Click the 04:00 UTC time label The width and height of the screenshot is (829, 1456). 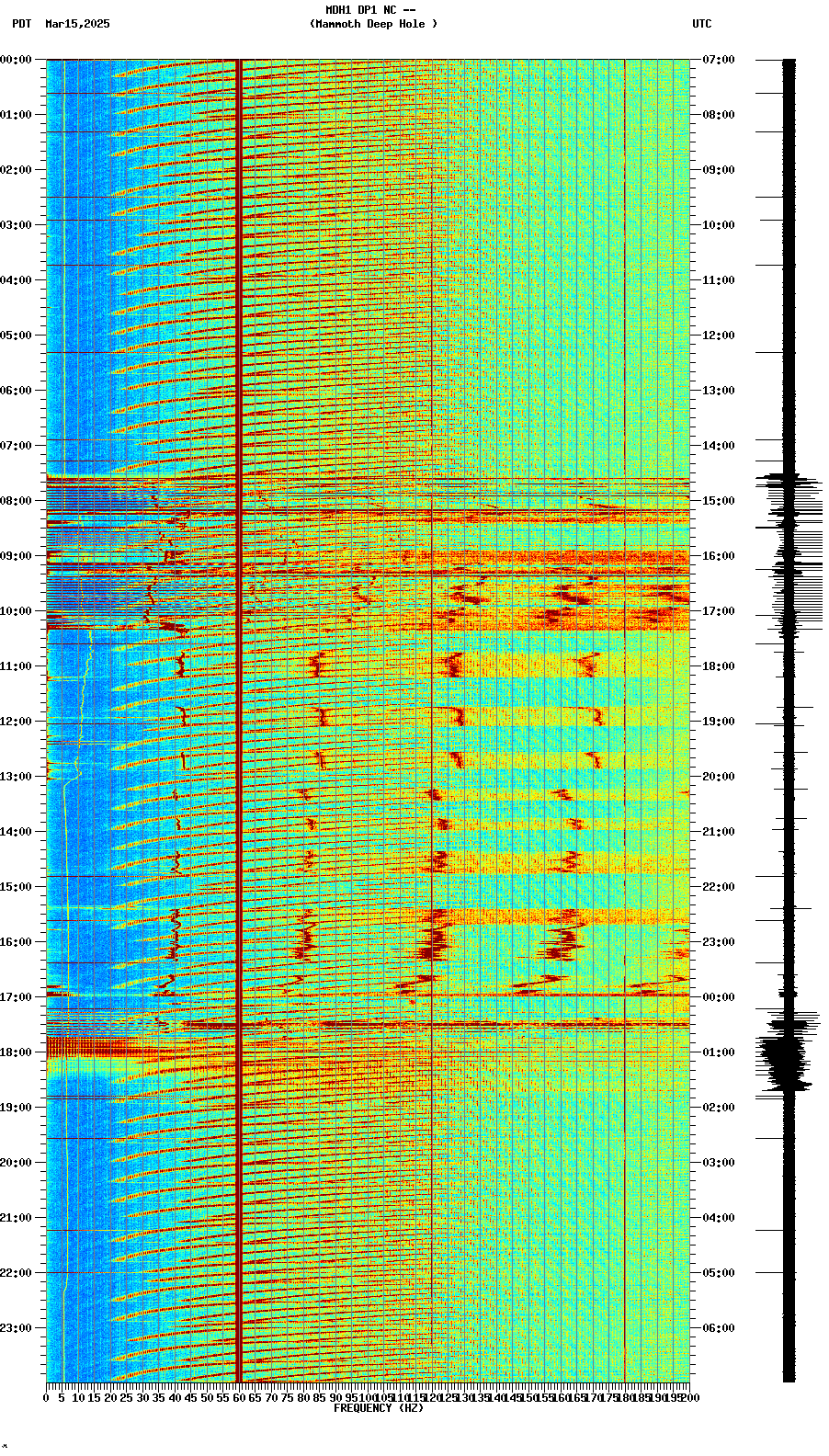coord(719,1218)
